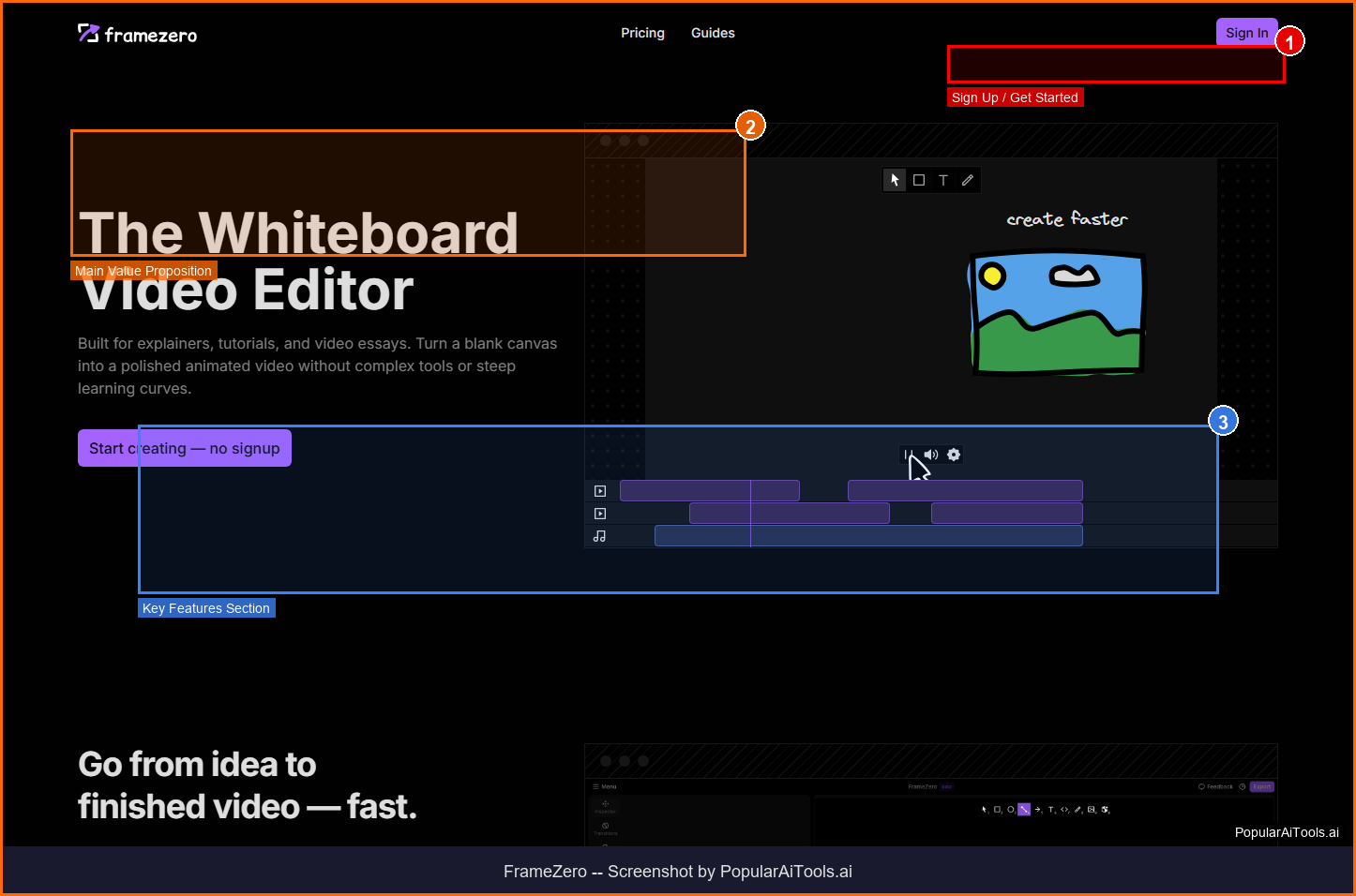
Task: Click the music note audio track icon
Action: (x=600, y=536)
